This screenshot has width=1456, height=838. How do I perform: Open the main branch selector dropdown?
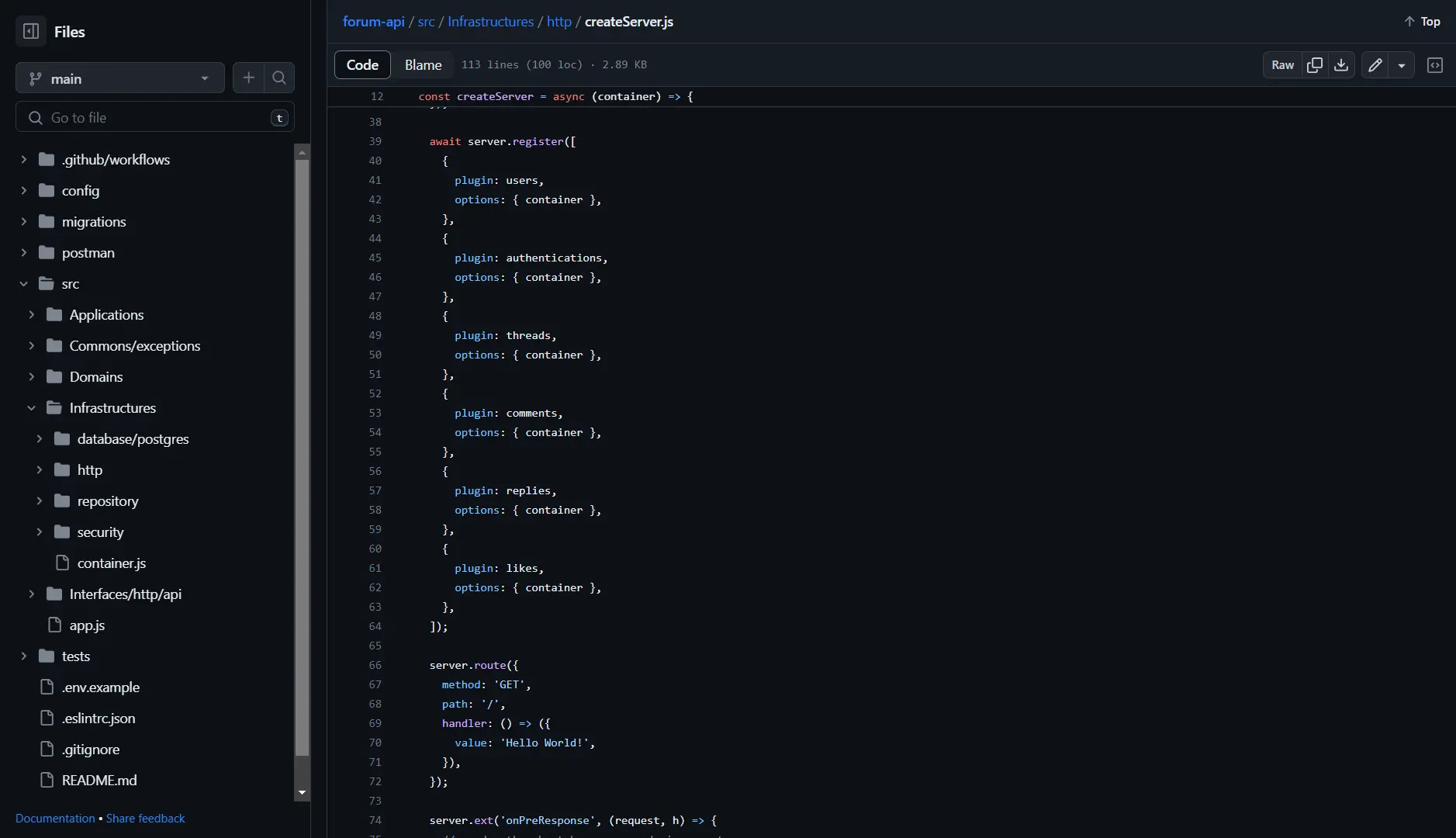120,78
